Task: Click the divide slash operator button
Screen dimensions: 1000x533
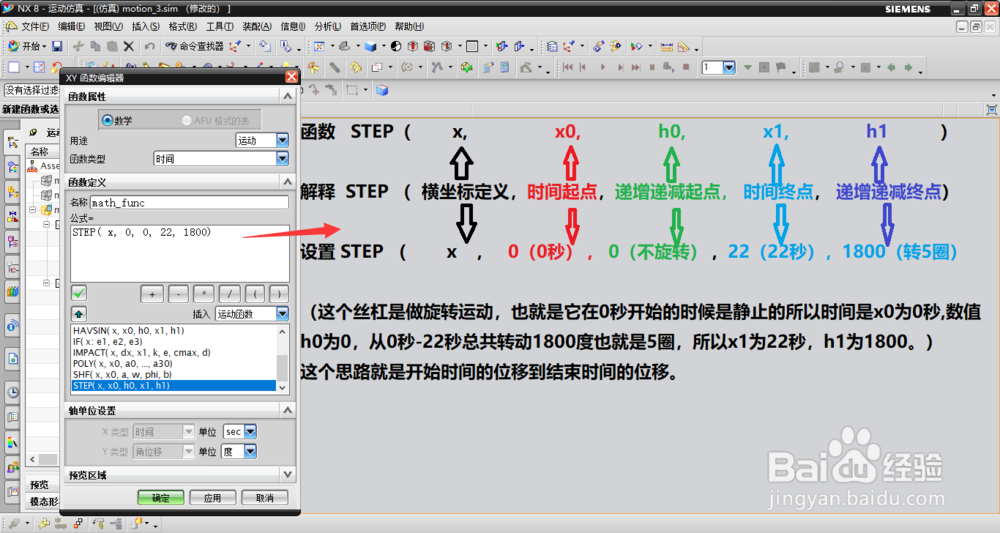Action: coord(230,294)
